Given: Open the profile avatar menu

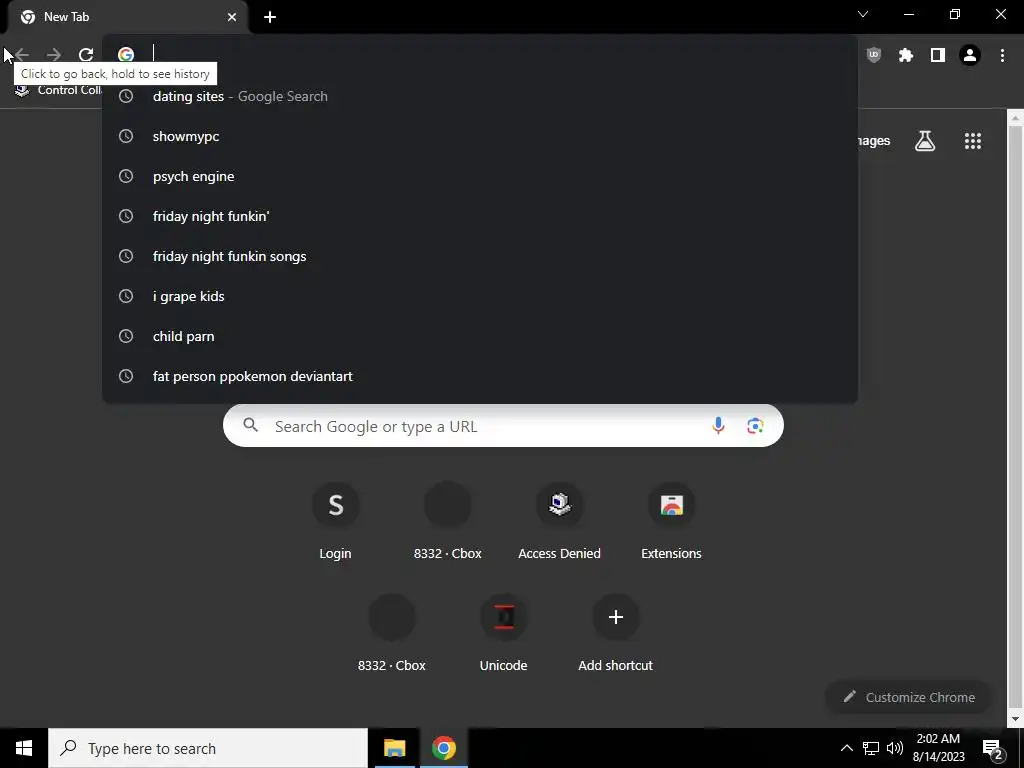Looking at the screenshot, I should (970, 56).
